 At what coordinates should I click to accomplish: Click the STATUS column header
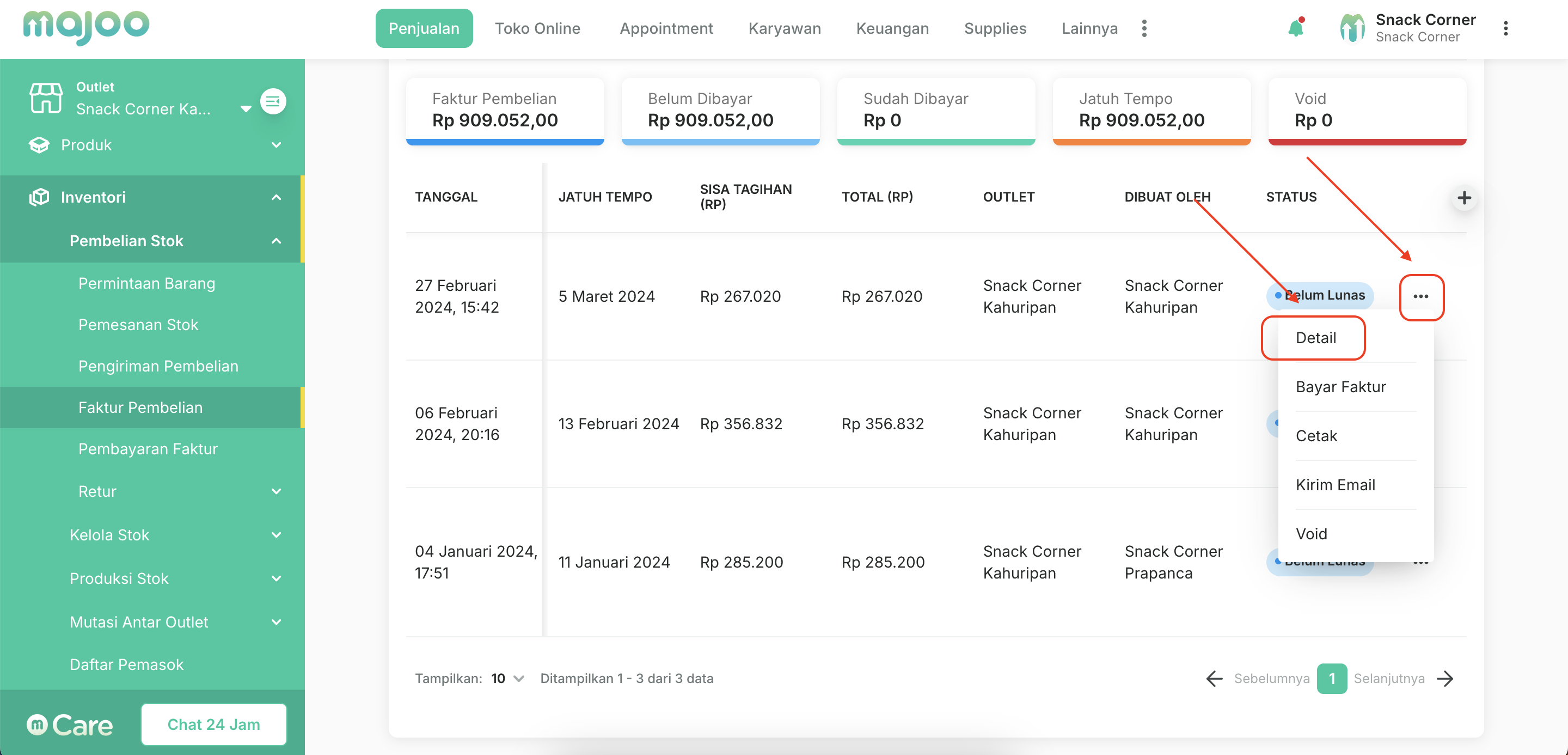click(1291, 197)
